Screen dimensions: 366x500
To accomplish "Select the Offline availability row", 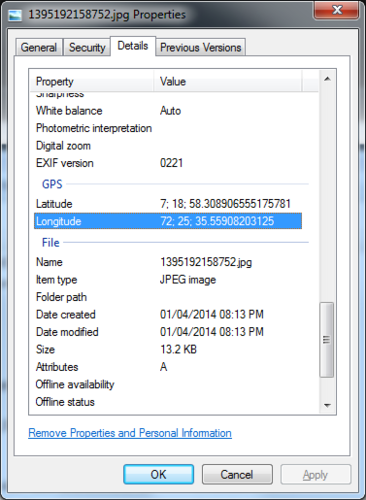I will [168, 384].
